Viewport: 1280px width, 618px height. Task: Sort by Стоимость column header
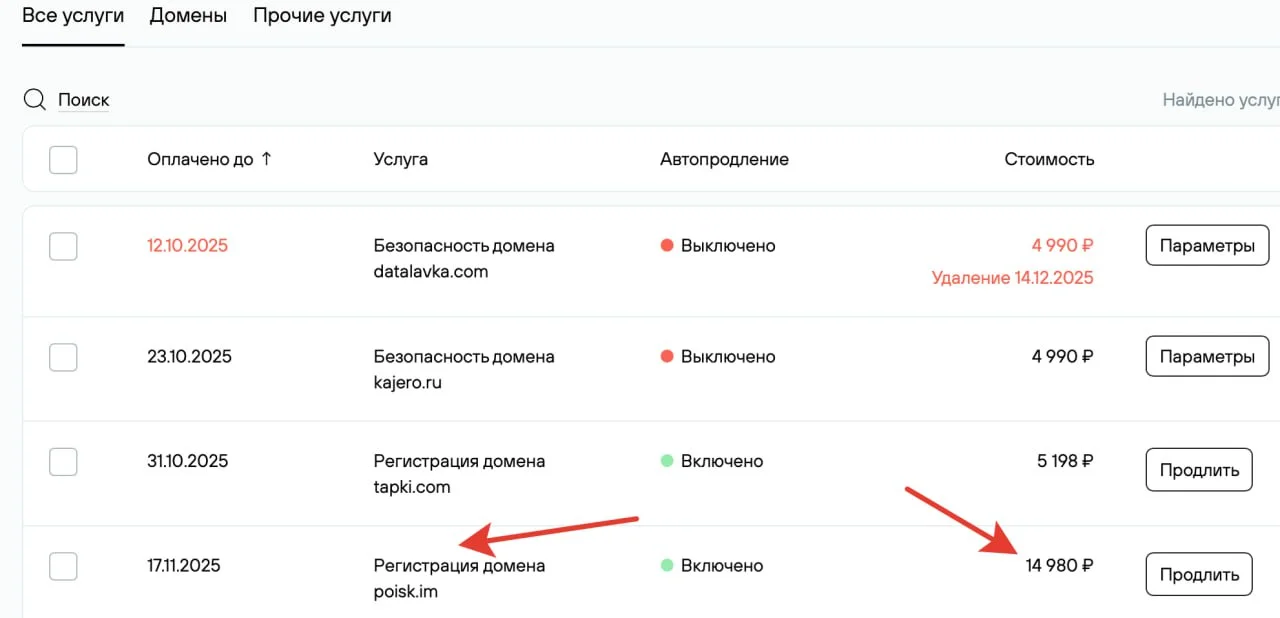(x=1049, y=159)
